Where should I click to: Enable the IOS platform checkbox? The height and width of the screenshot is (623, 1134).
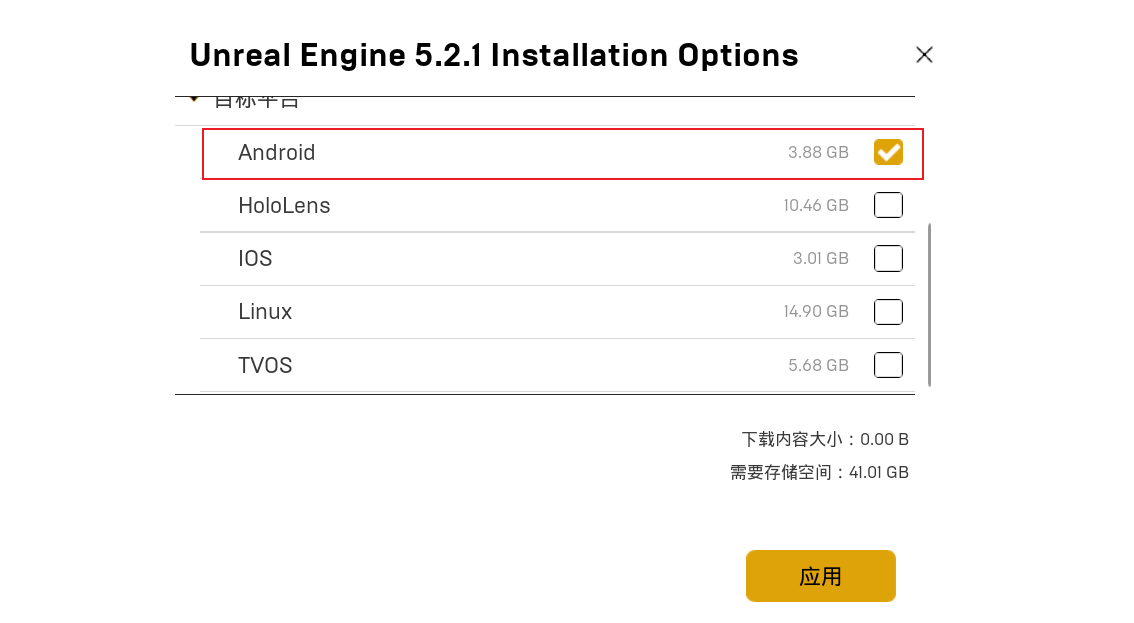pos(888,258)
